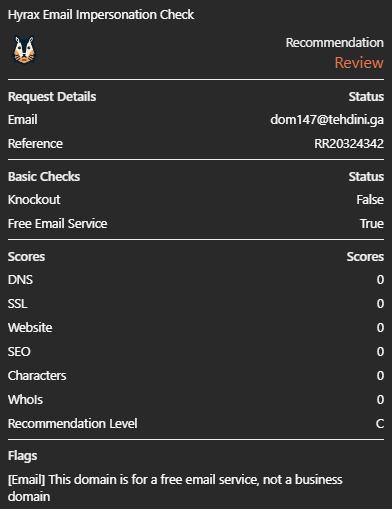Click the DNS score value 0
Viewport: 392px width, 509px height.
click(x=380, y=280)
